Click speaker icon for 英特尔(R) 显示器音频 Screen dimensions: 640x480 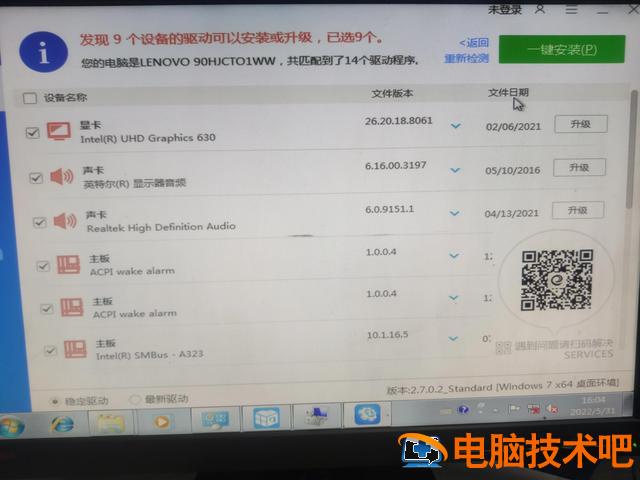[62, 176]
